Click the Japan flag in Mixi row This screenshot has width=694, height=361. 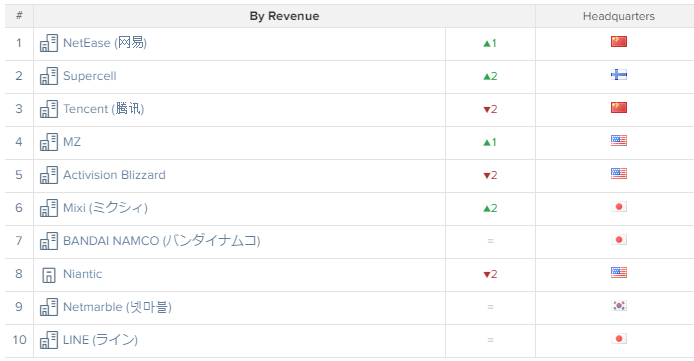pyautogui.click(x=619, y=207)
